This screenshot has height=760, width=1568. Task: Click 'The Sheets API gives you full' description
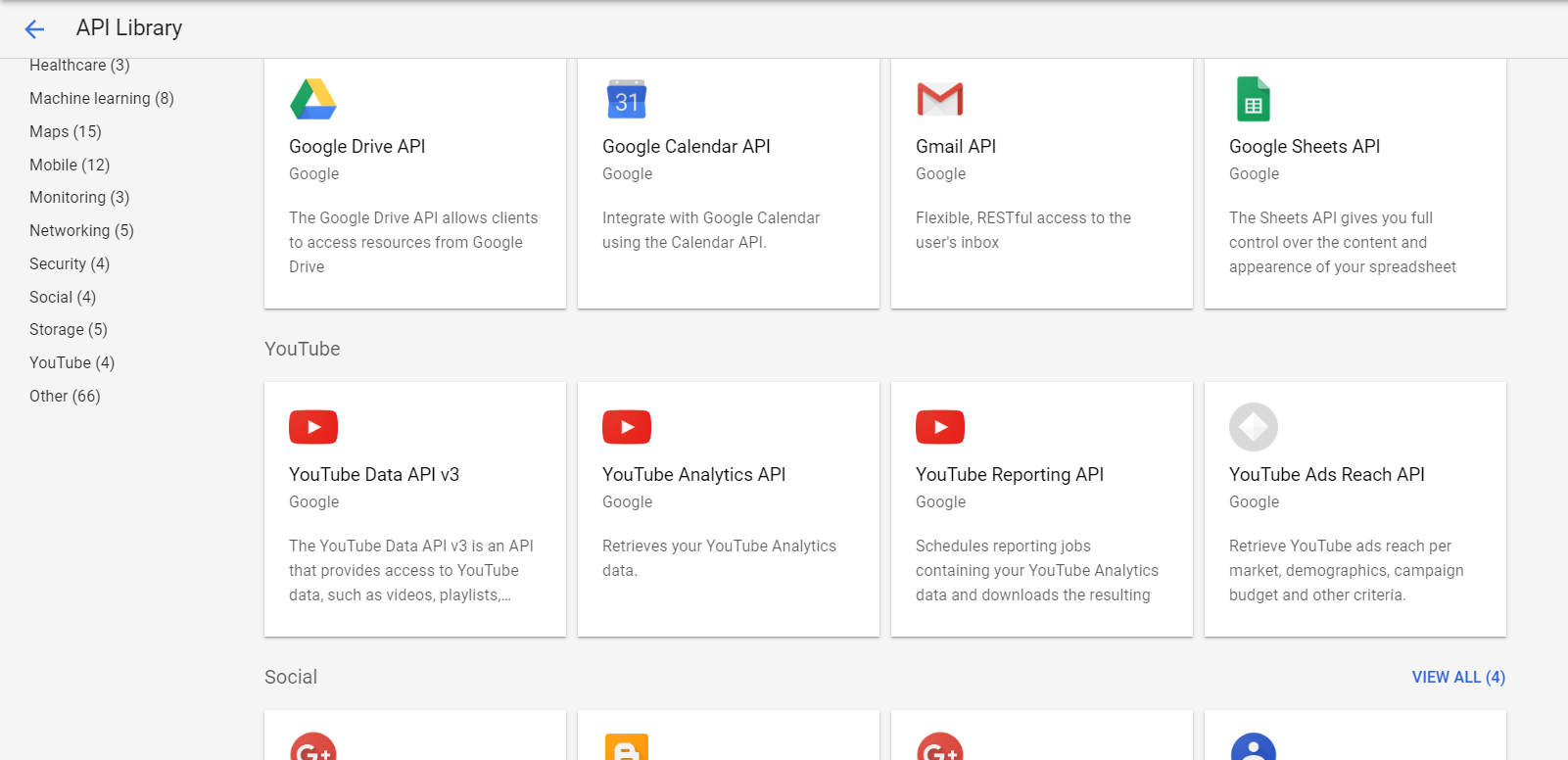click(1342, 242)
